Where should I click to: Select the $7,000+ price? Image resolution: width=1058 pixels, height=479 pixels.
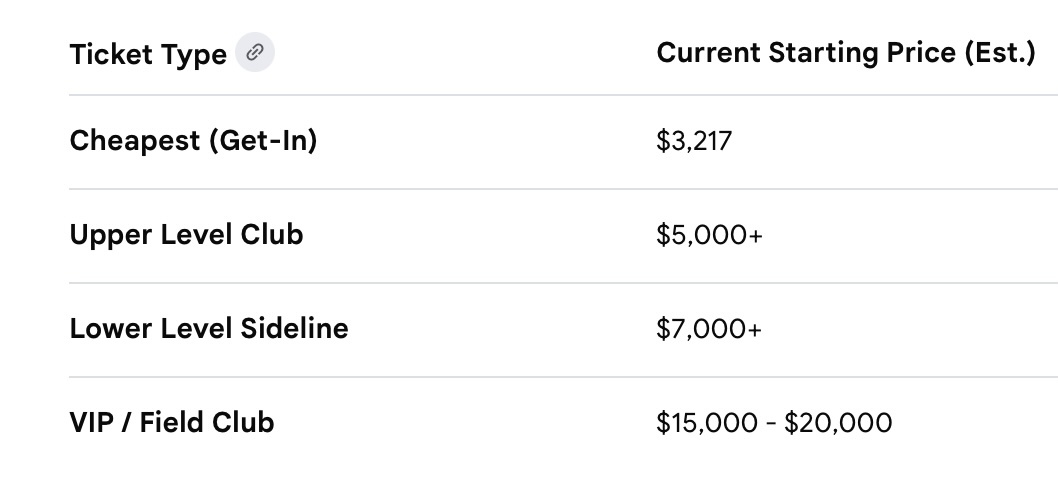pos(708,328)
